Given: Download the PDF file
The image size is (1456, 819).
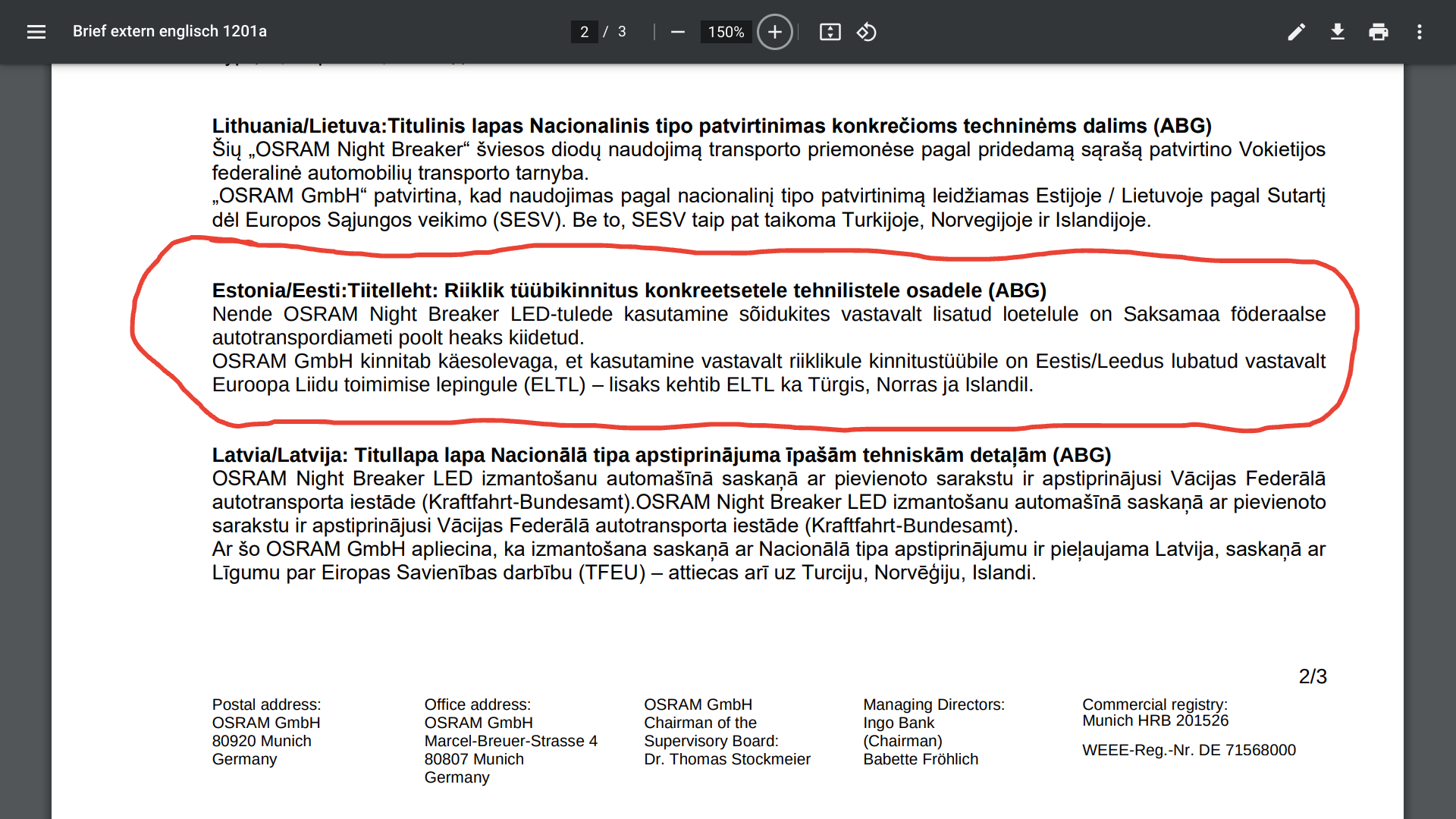Looking at the screenshot, I should (1338, 32).
